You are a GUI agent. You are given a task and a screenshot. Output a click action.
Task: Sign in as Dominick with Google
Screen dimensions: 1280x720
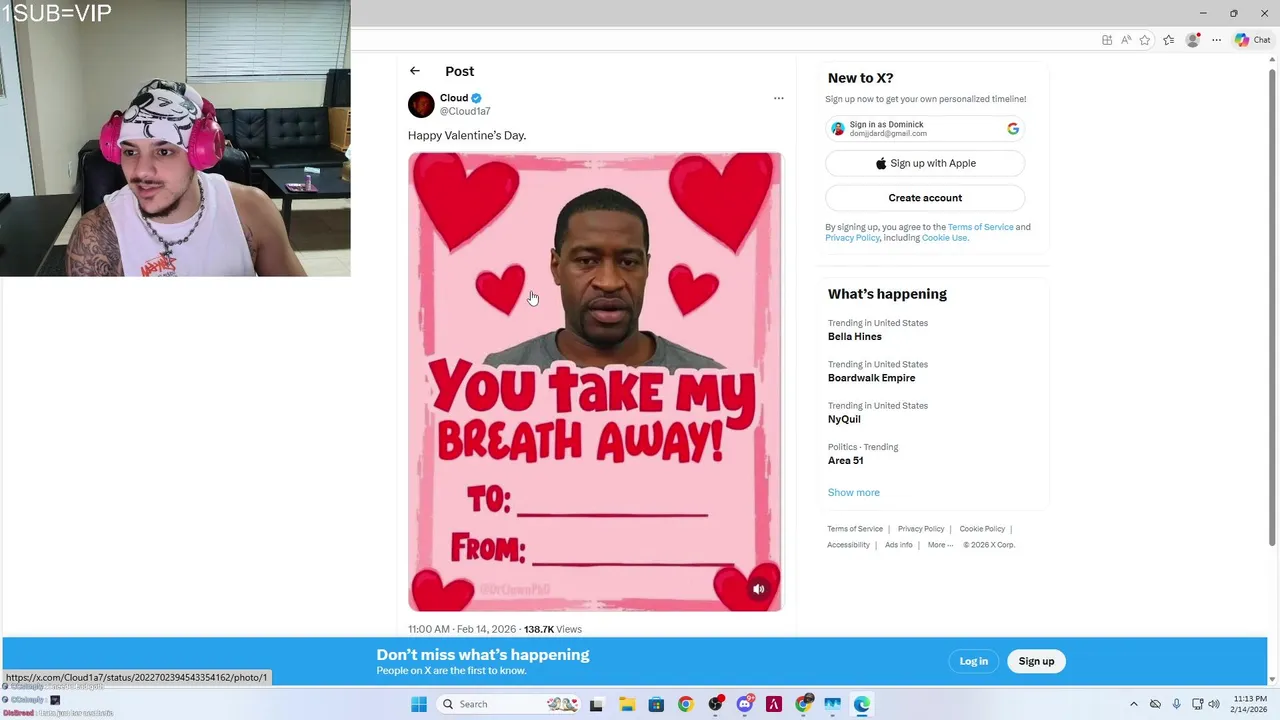(x=925, y=128)
